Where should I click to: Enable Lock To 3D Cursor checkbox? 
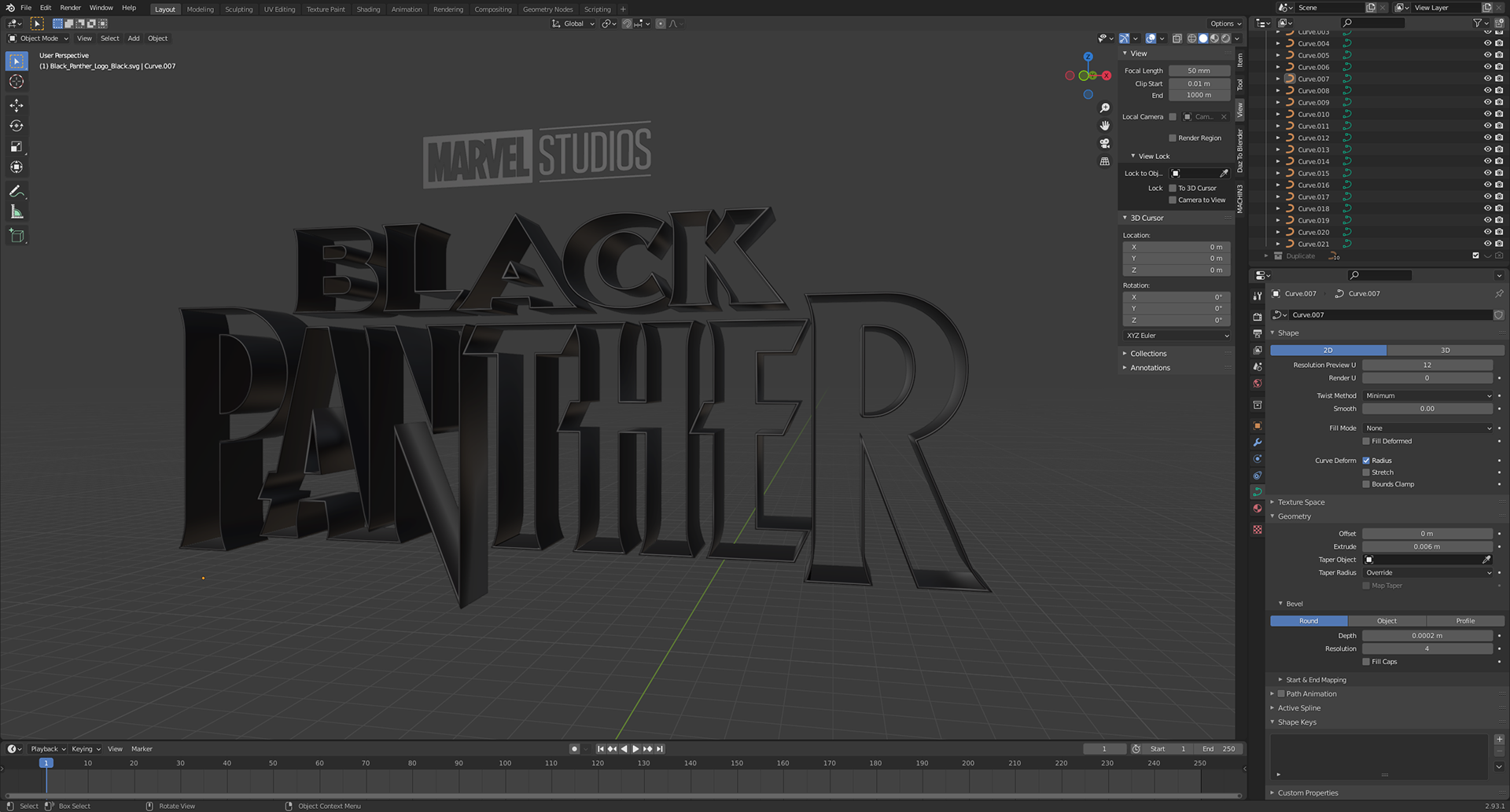1173,189
